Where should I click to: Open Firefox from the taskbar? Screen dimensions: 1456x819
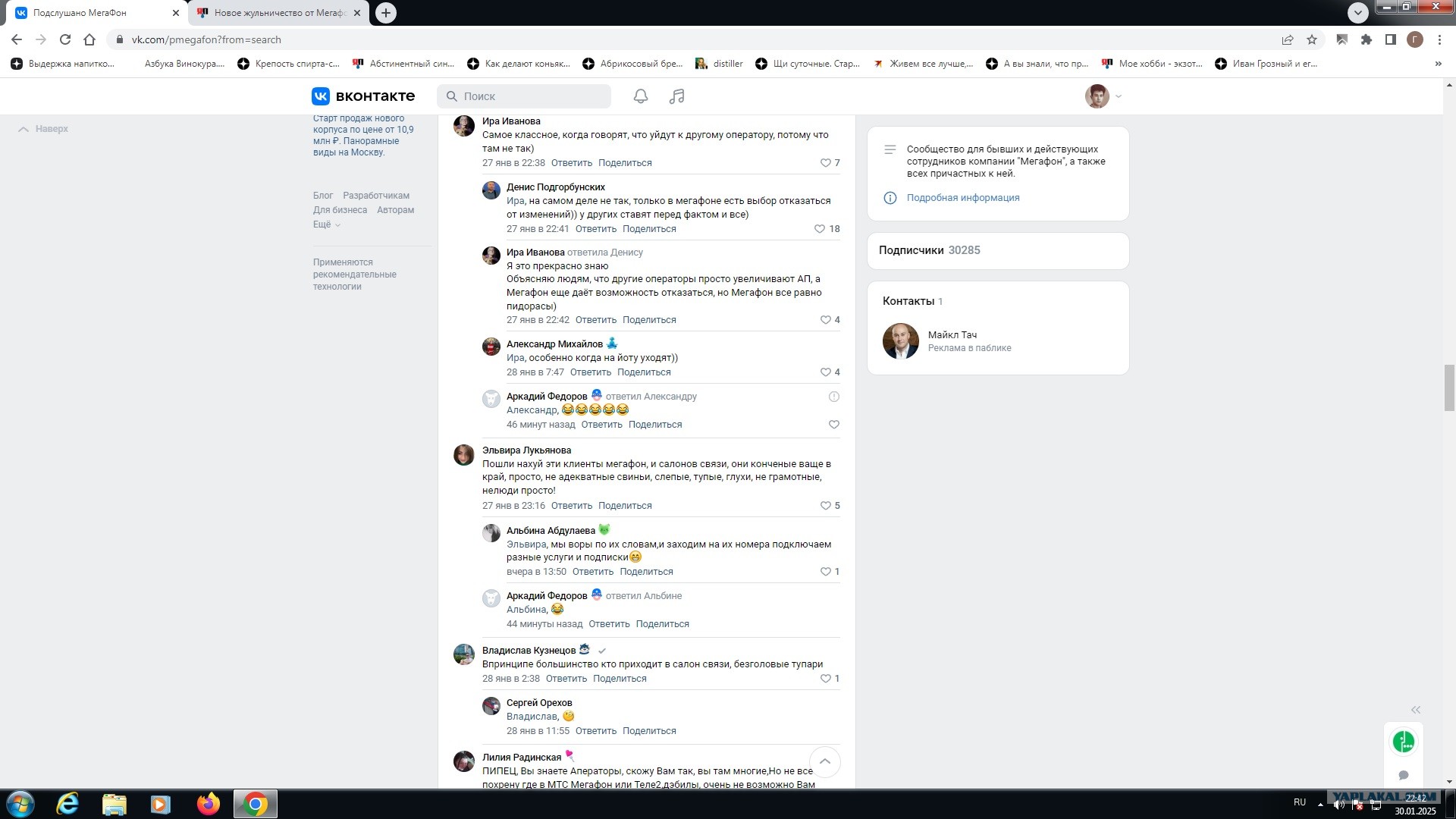coord(208,804)
